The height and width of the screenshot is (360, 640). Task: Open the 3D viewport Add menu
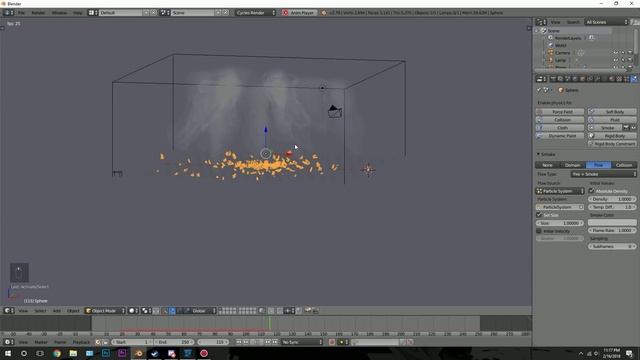[x=57, y=311]
